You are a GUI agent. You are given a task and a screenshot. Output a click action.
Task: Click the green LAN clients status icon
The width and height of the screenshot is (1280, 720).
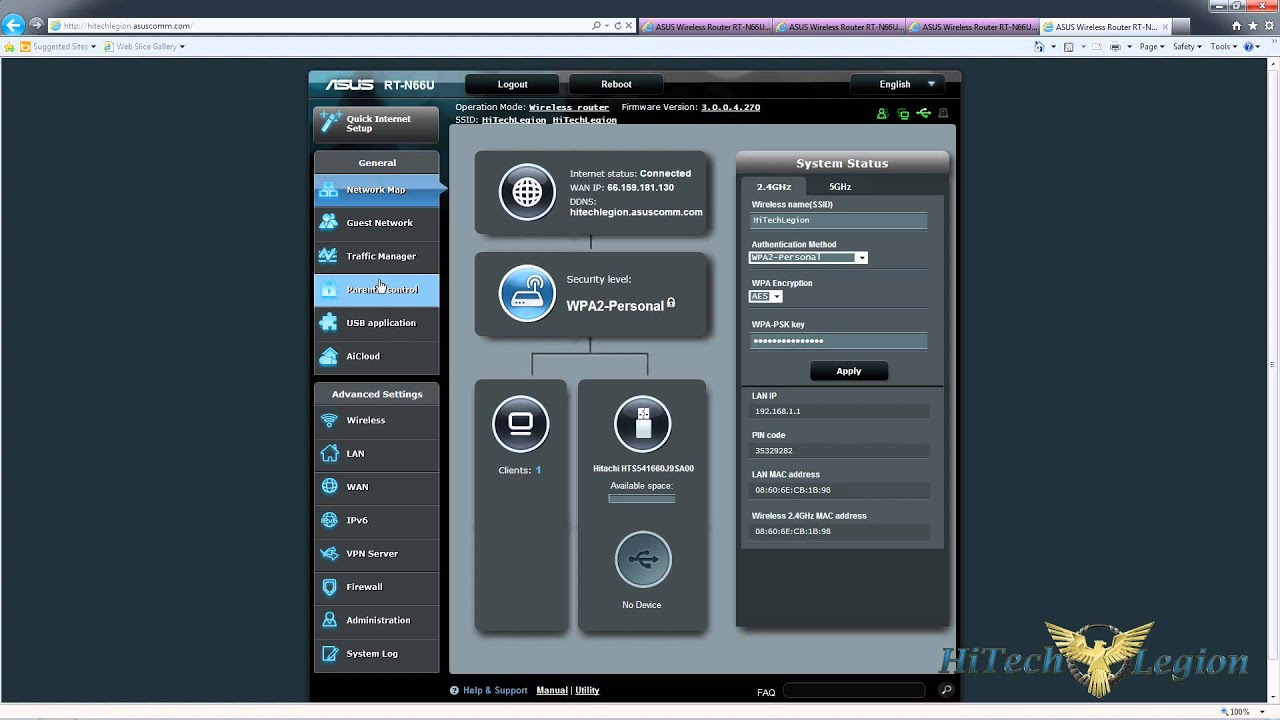[x=903, y=114]
